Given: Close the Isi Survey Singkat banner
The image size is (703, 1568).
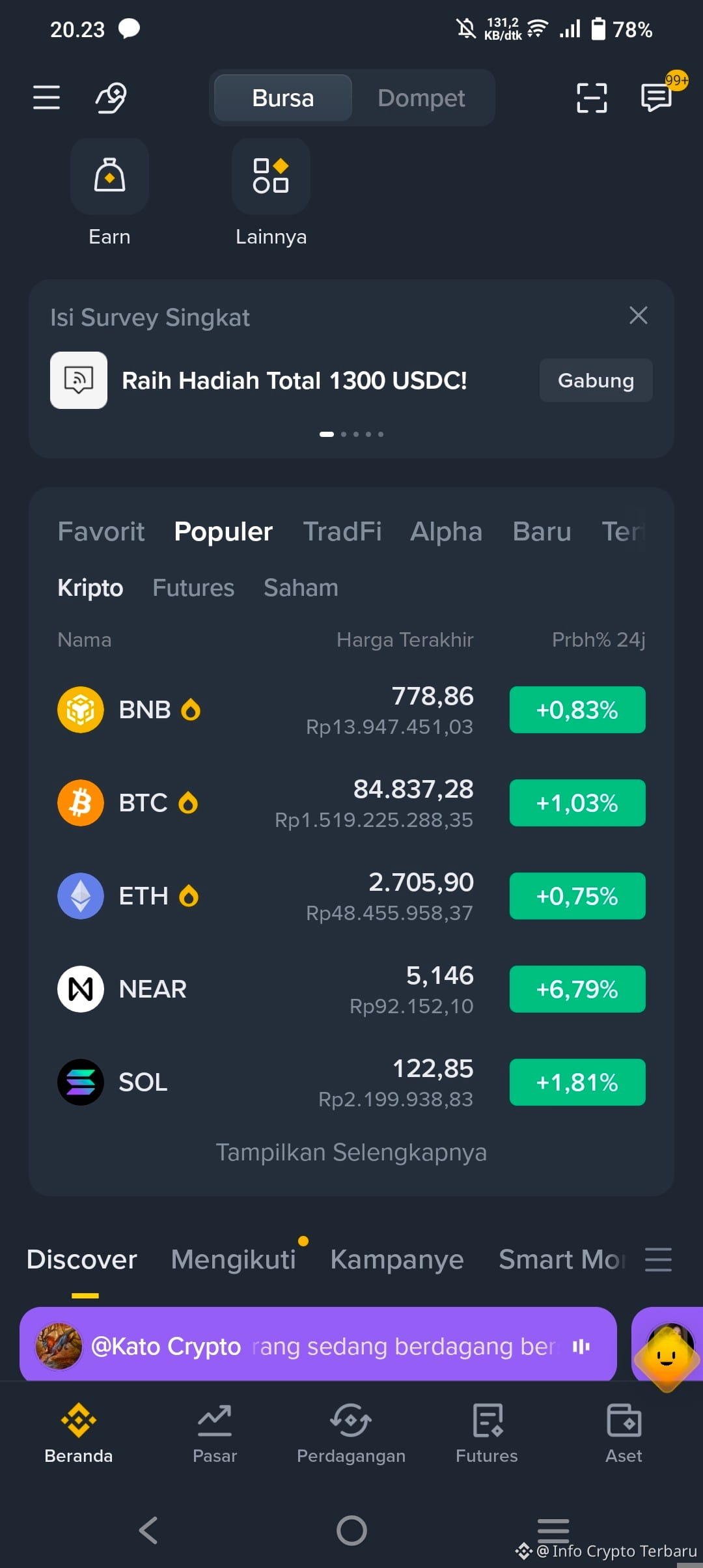Looking at the screenshot, I should 639,315.
